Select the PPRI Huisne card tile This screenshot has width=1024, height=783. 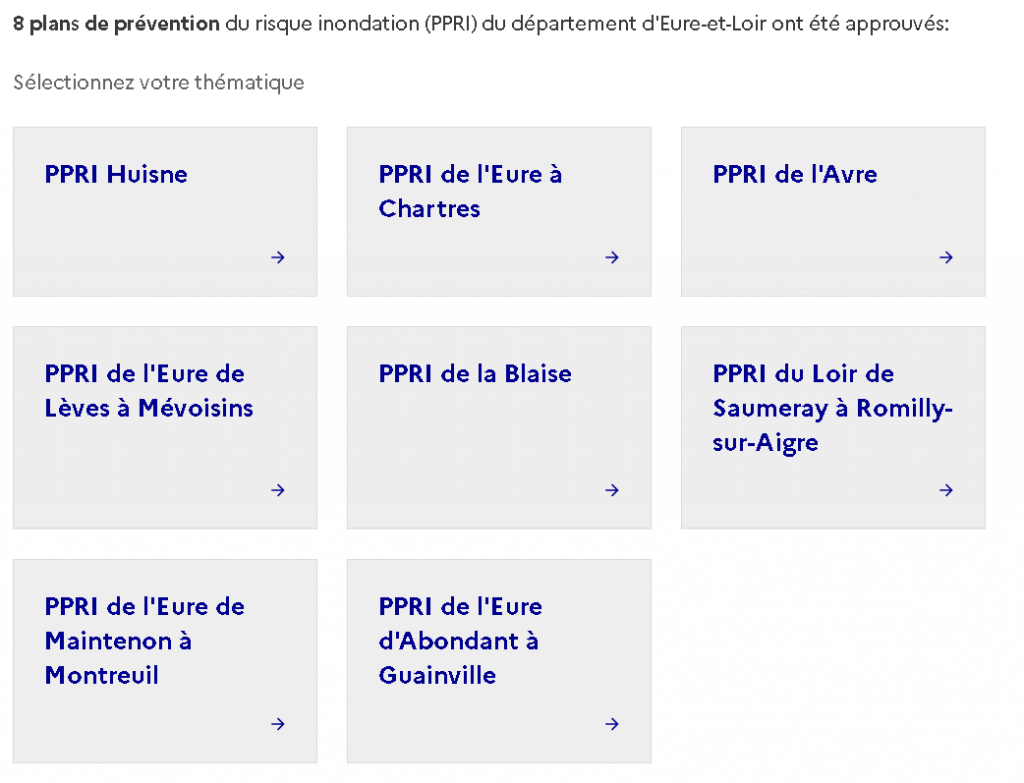pyautogui.click(x=164, y=211)
